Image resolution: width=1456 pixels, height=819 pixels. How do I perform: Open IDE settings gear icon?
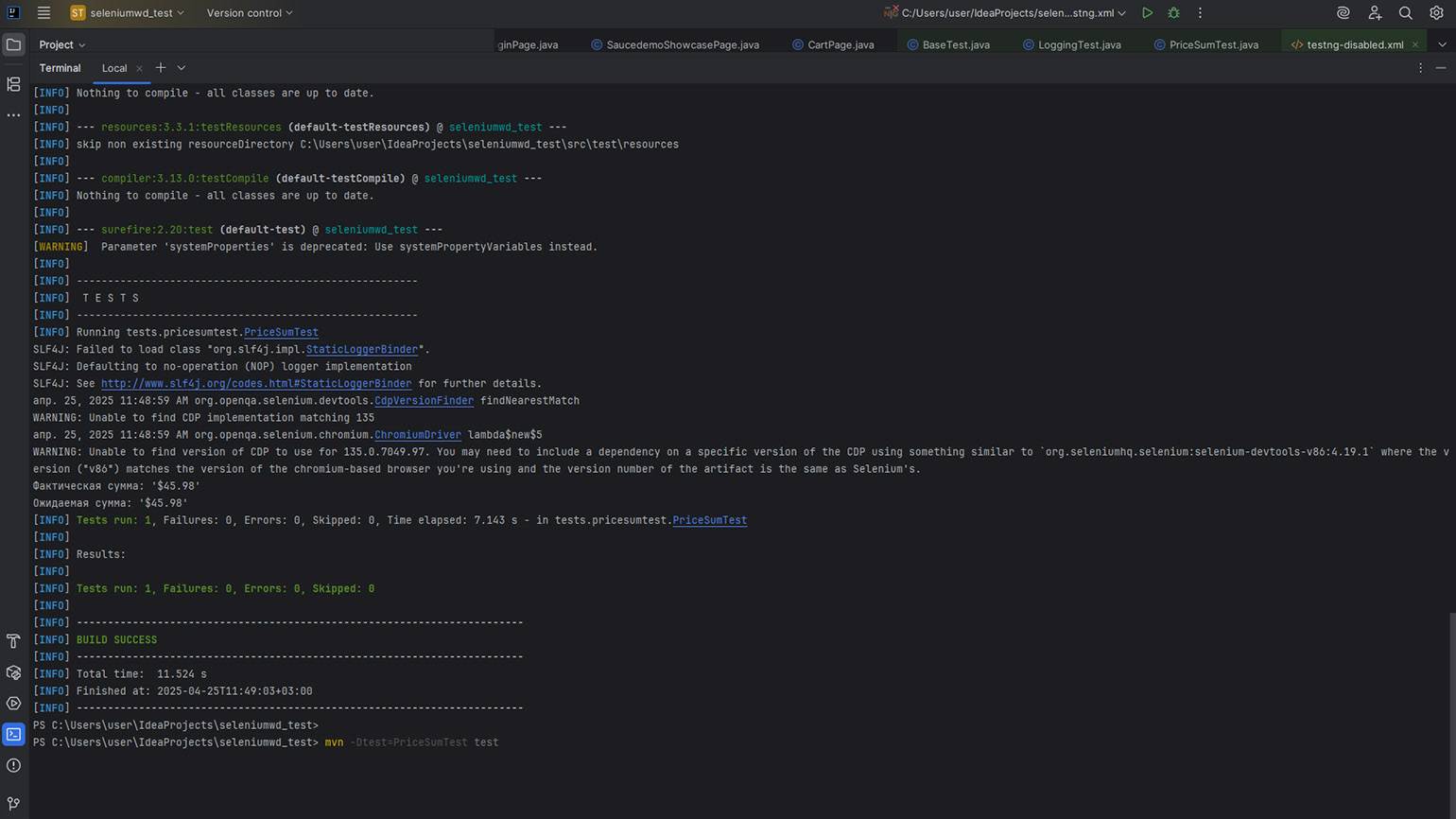pyautogui.click(x=1436, y=13)
